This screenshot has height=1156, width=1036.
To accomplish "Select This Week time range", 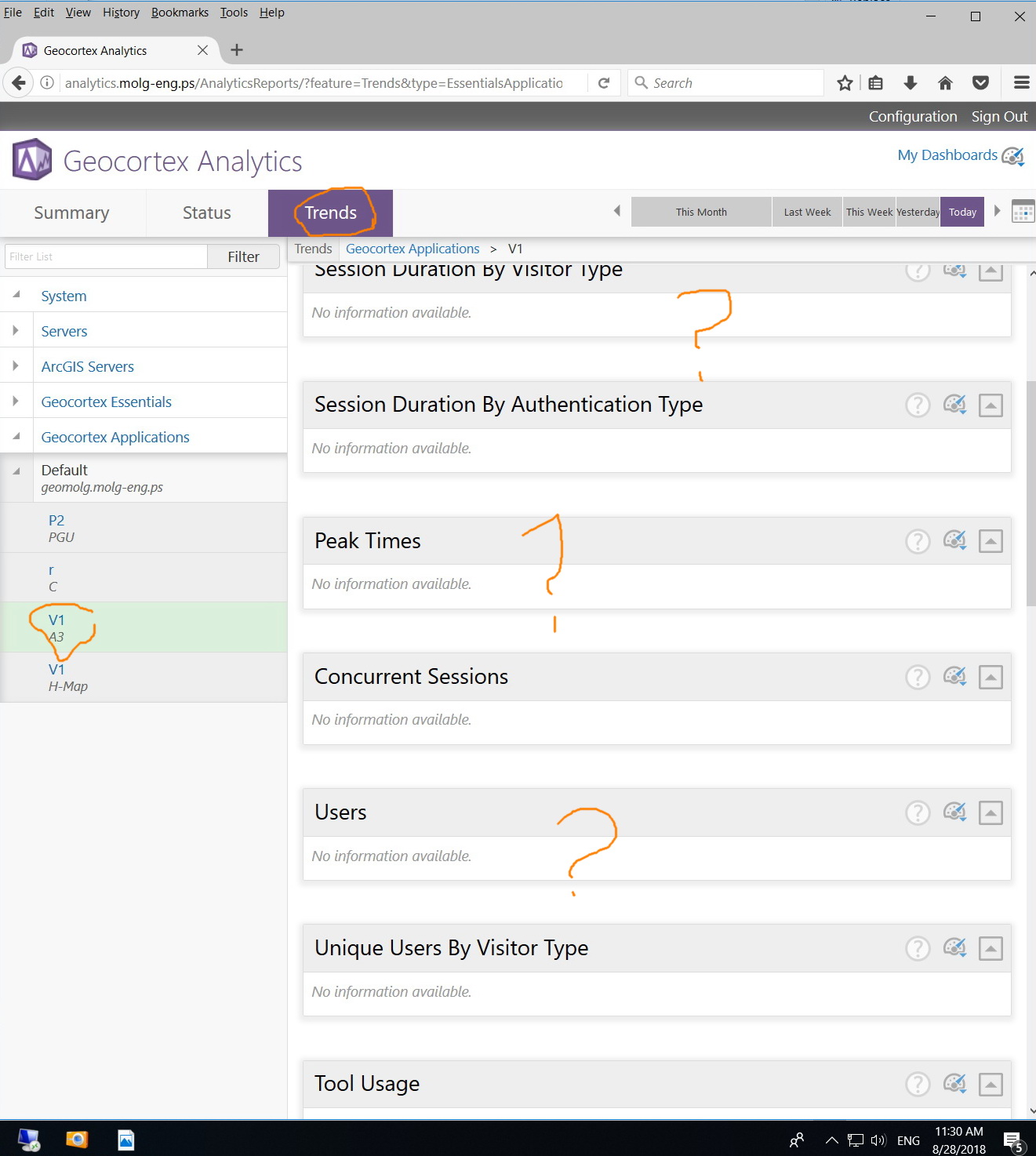I will pos(869,212).
